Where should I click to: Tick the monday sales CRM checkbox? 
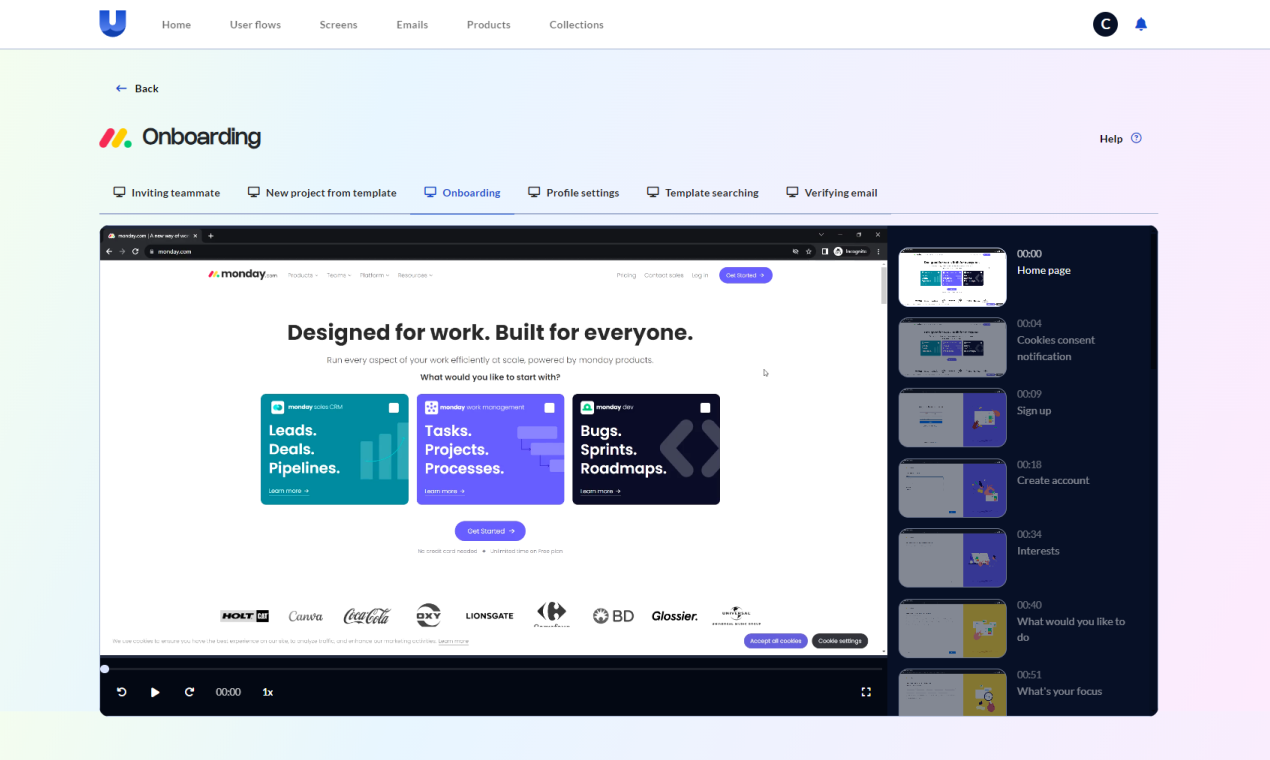[x=394, y=408]
